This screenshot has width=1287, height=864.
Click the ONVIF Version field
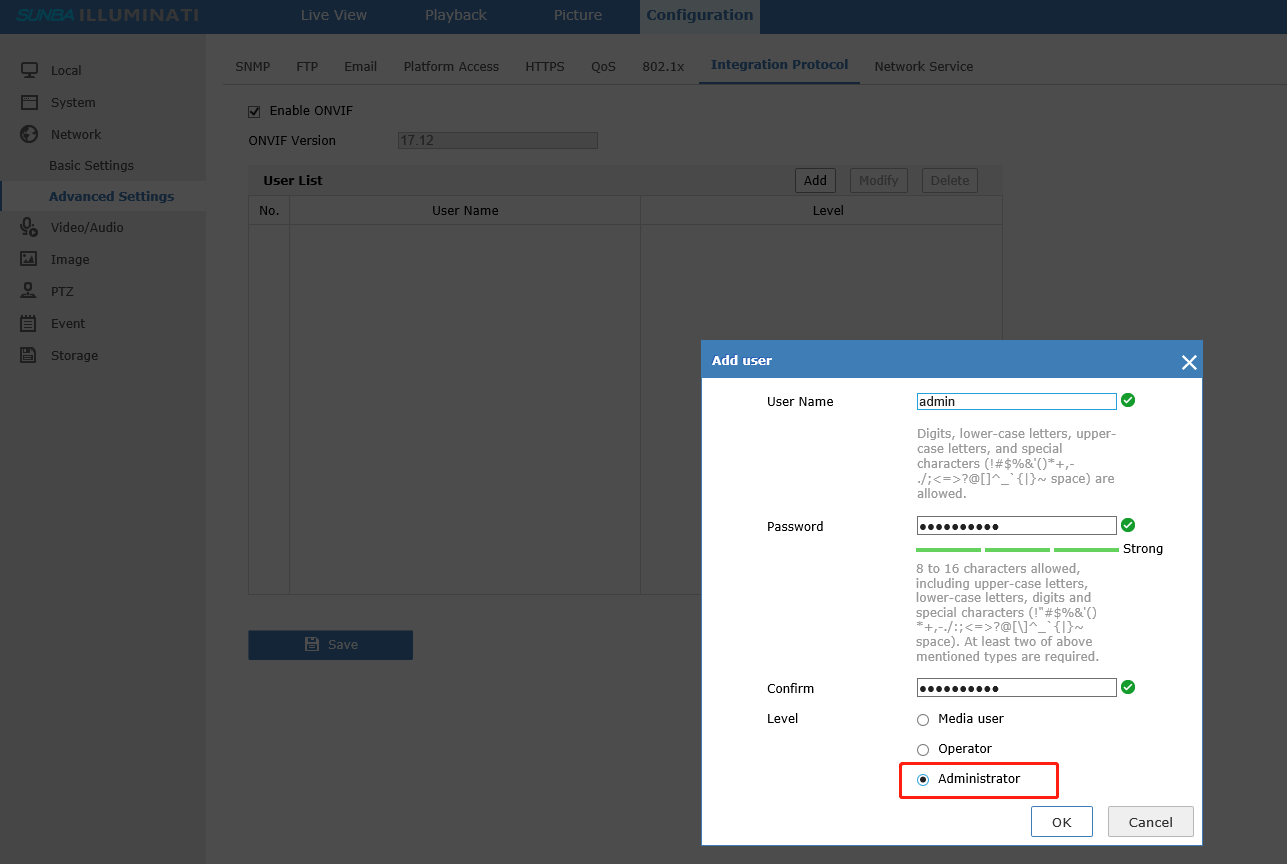(497, 141)
